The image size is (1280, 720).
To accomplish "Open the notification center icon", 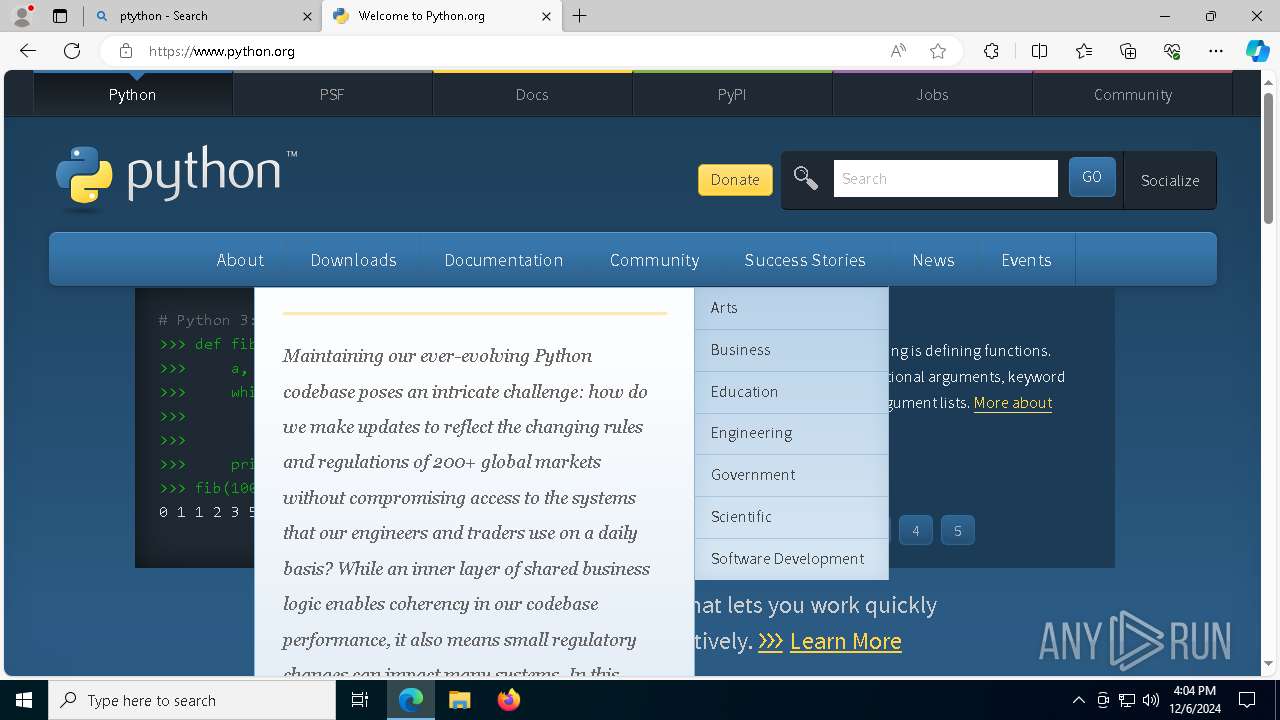I will coord(1247,700).
